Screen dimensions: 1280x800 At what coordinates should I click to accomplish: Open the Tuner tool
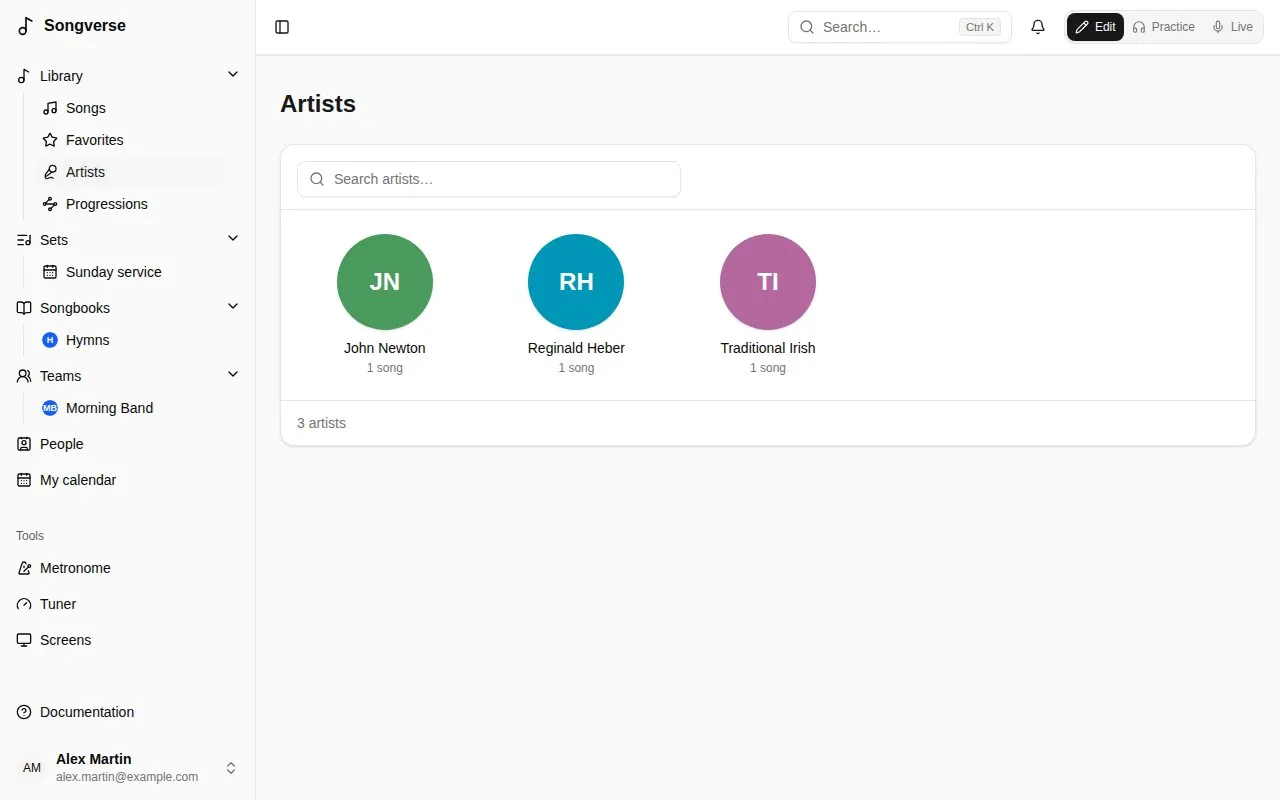tap(128, 604)
